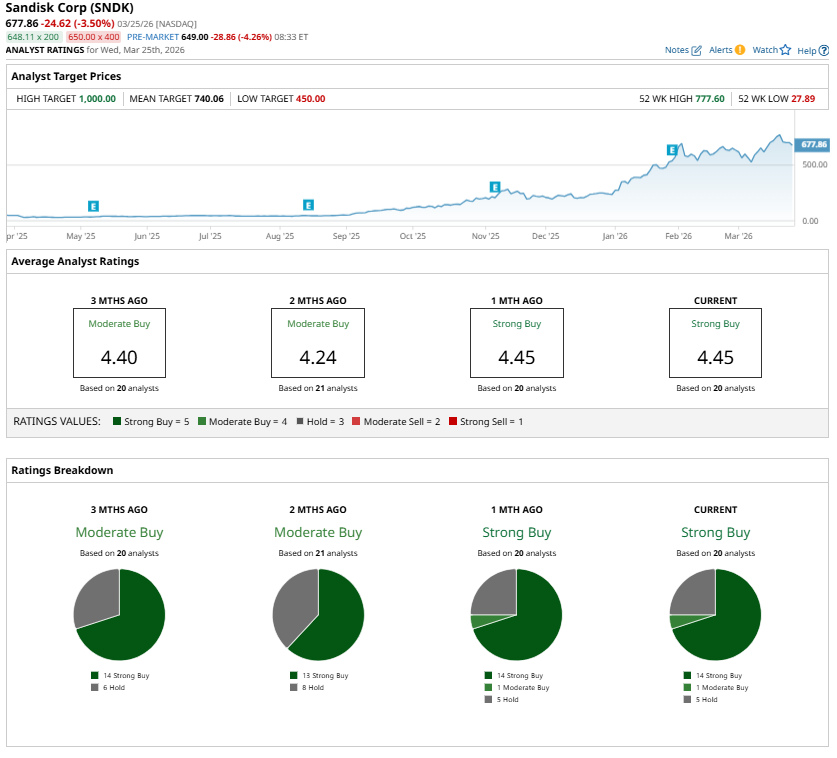
Task: Click the Feb '26 earnings marker
Action: pyautogui.click(x=672, y=150)
